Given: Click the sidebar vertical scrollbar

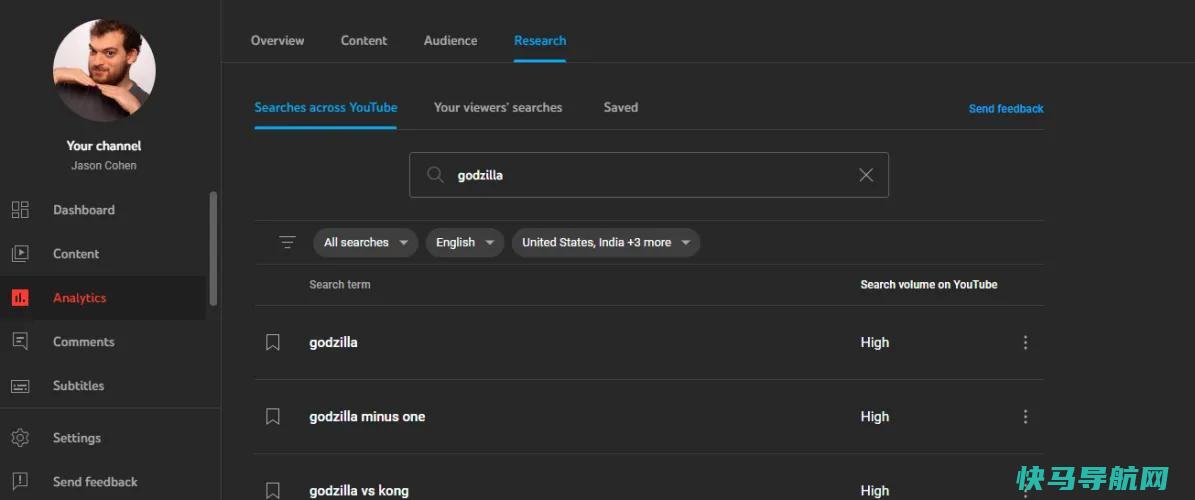Looking at the screenshot, I should pyautogui.click(x=213, y=248).
